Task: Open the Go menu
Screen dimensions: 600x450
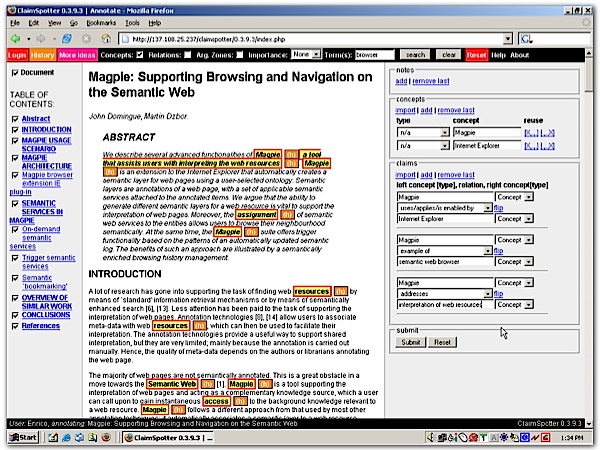Action: [x=73, y=23]
